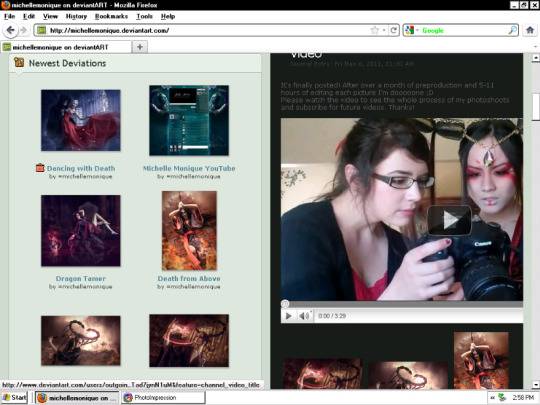Viewport: 540px width, 405px height.
Task: Click the Firefox forward arrow button
Action: click(x=23, y=30)
